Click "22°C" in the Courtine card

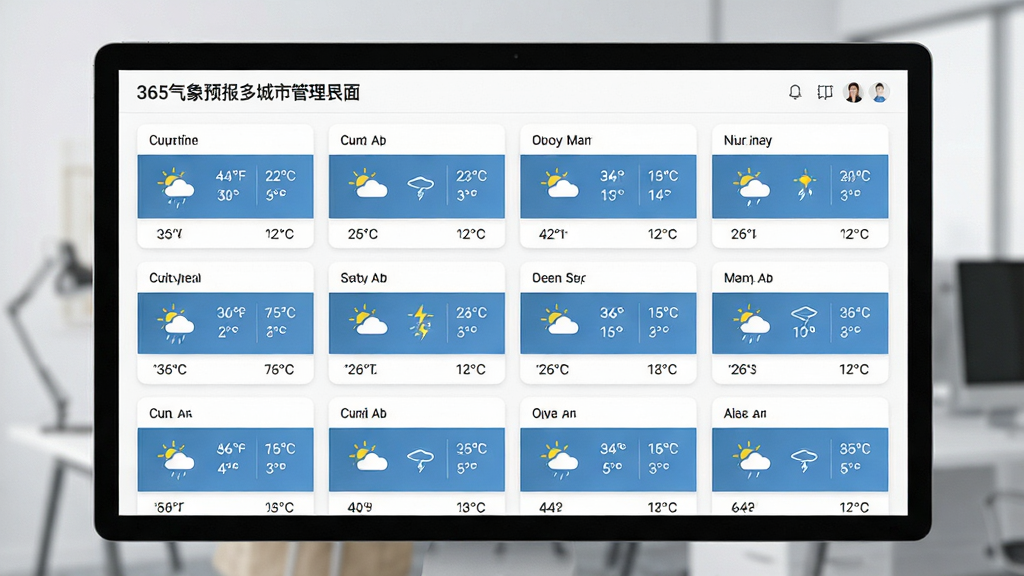pos(281,176)
